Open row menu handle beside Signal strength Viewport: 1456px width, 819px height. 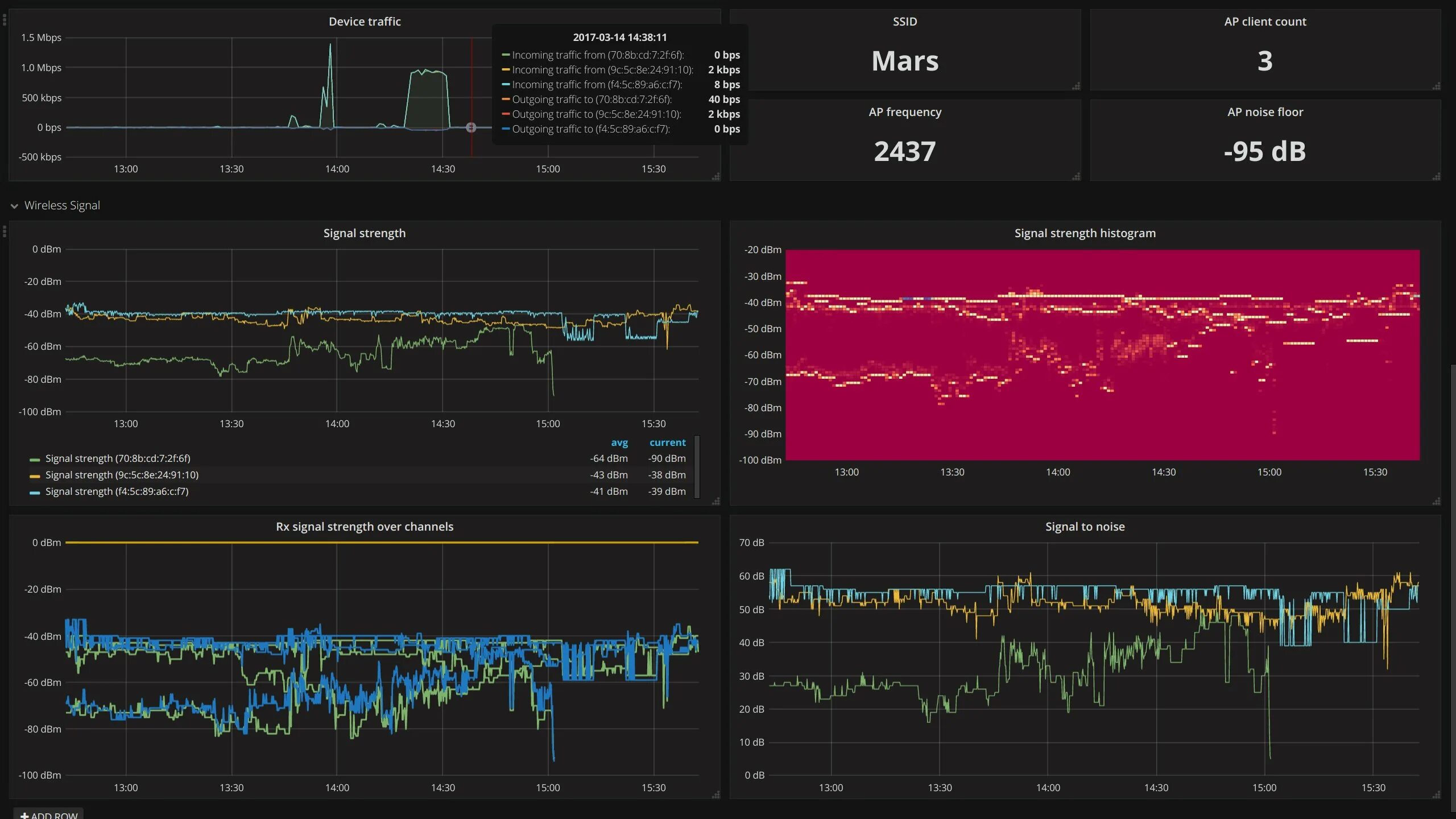click(5, 231)
